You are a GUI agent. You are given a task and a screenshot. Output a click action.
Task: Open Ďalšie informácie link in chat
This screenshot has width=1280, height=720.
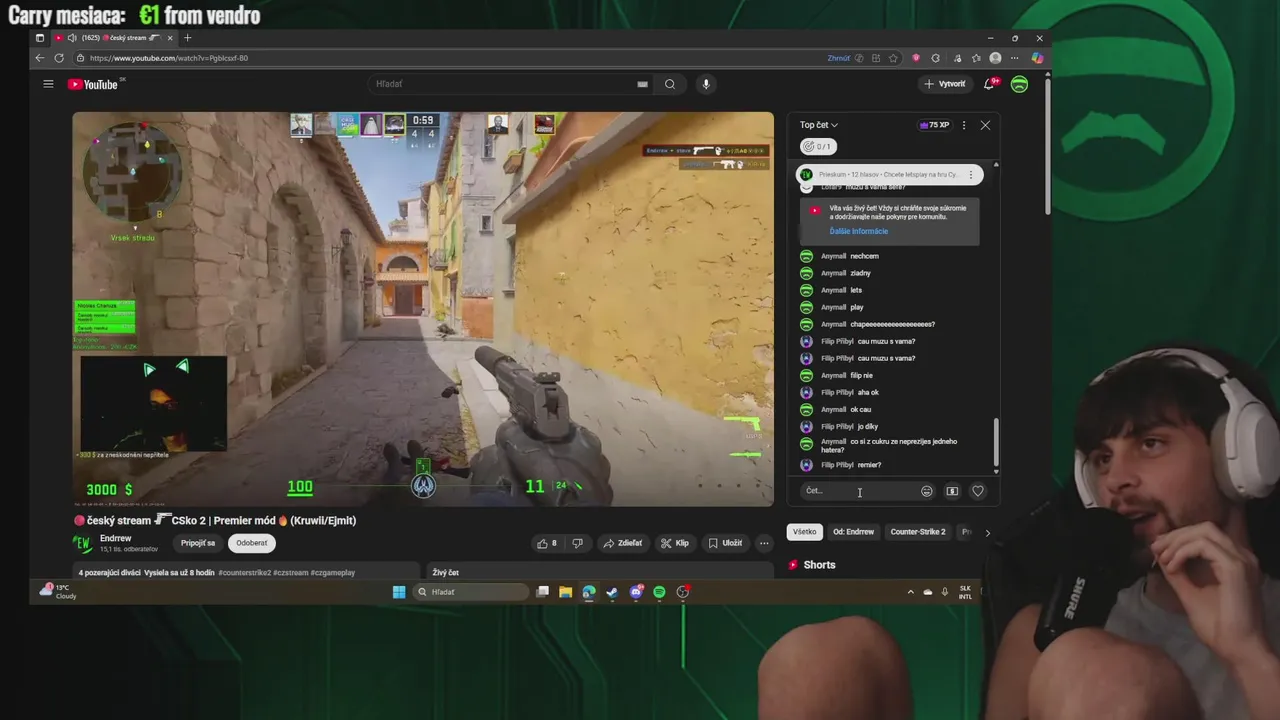pyautogui.click(x=858, y=231)
